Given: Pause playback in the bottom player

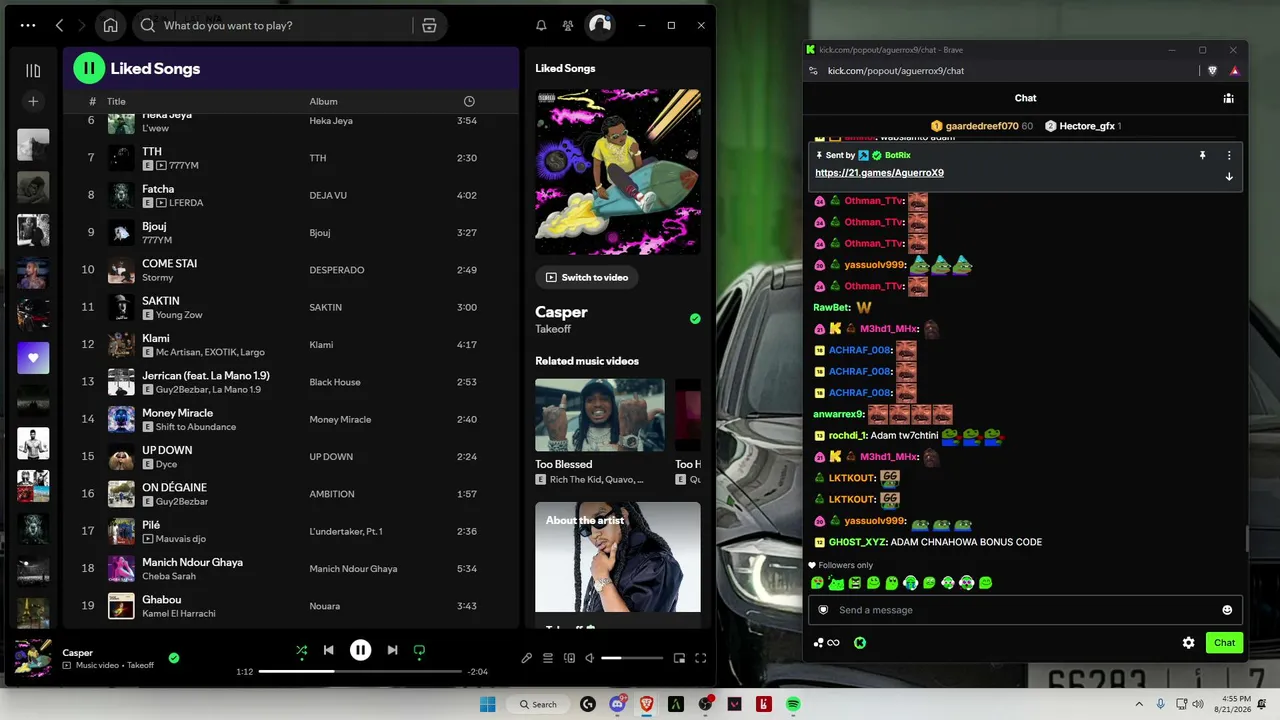Looking at the screenshot, I should (360, 650).
